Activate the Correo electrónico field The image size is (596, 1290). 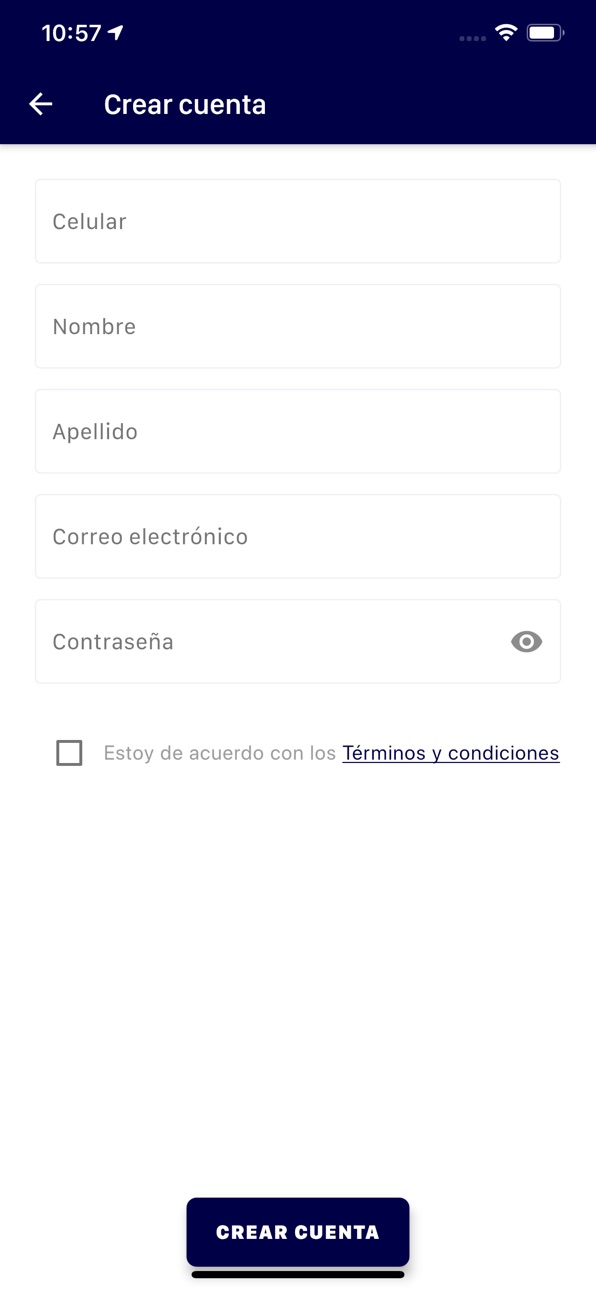pos(298,536)
